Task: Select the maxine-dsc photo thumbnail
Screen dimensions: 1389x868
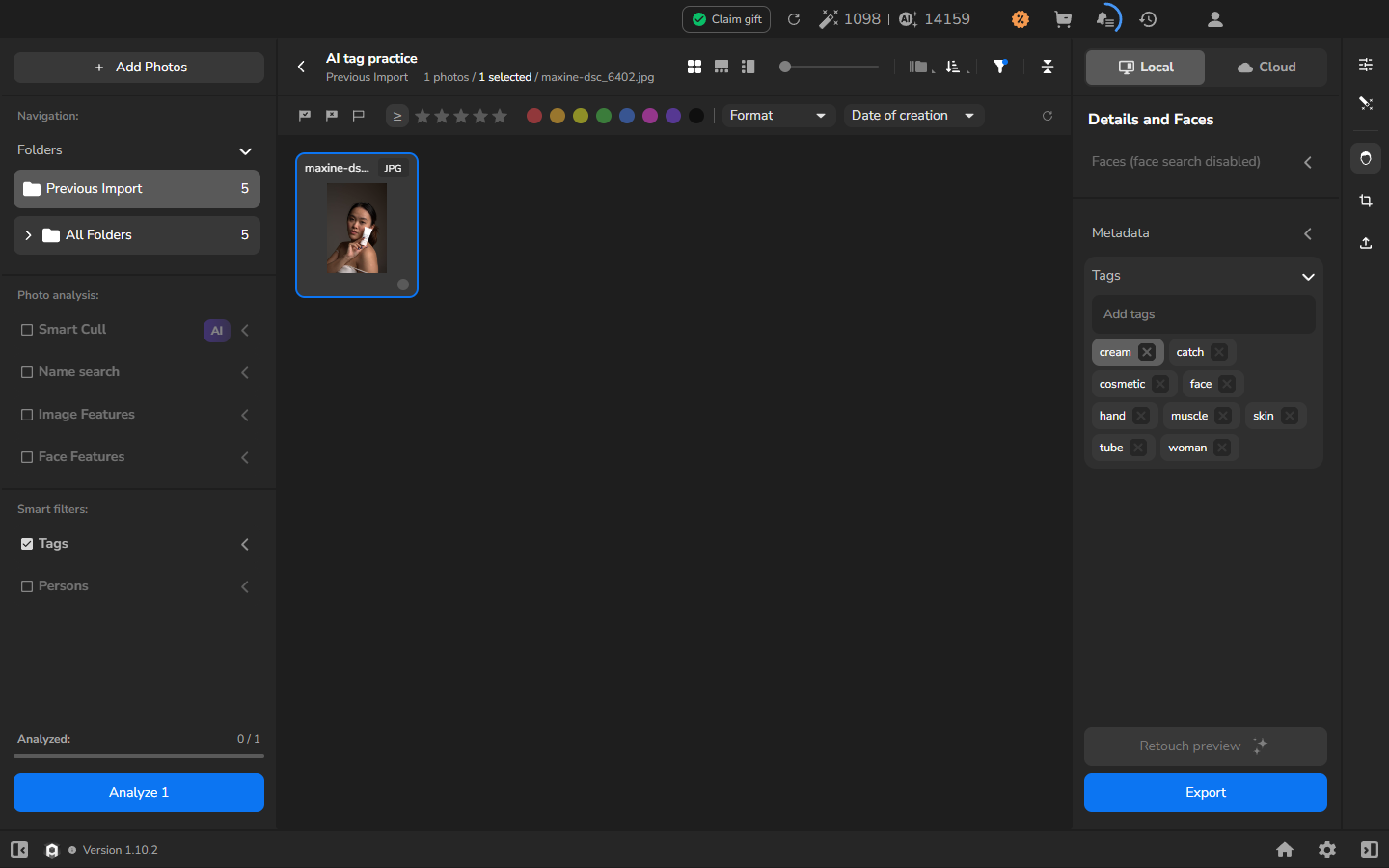Action: click(x=357, y=225)
